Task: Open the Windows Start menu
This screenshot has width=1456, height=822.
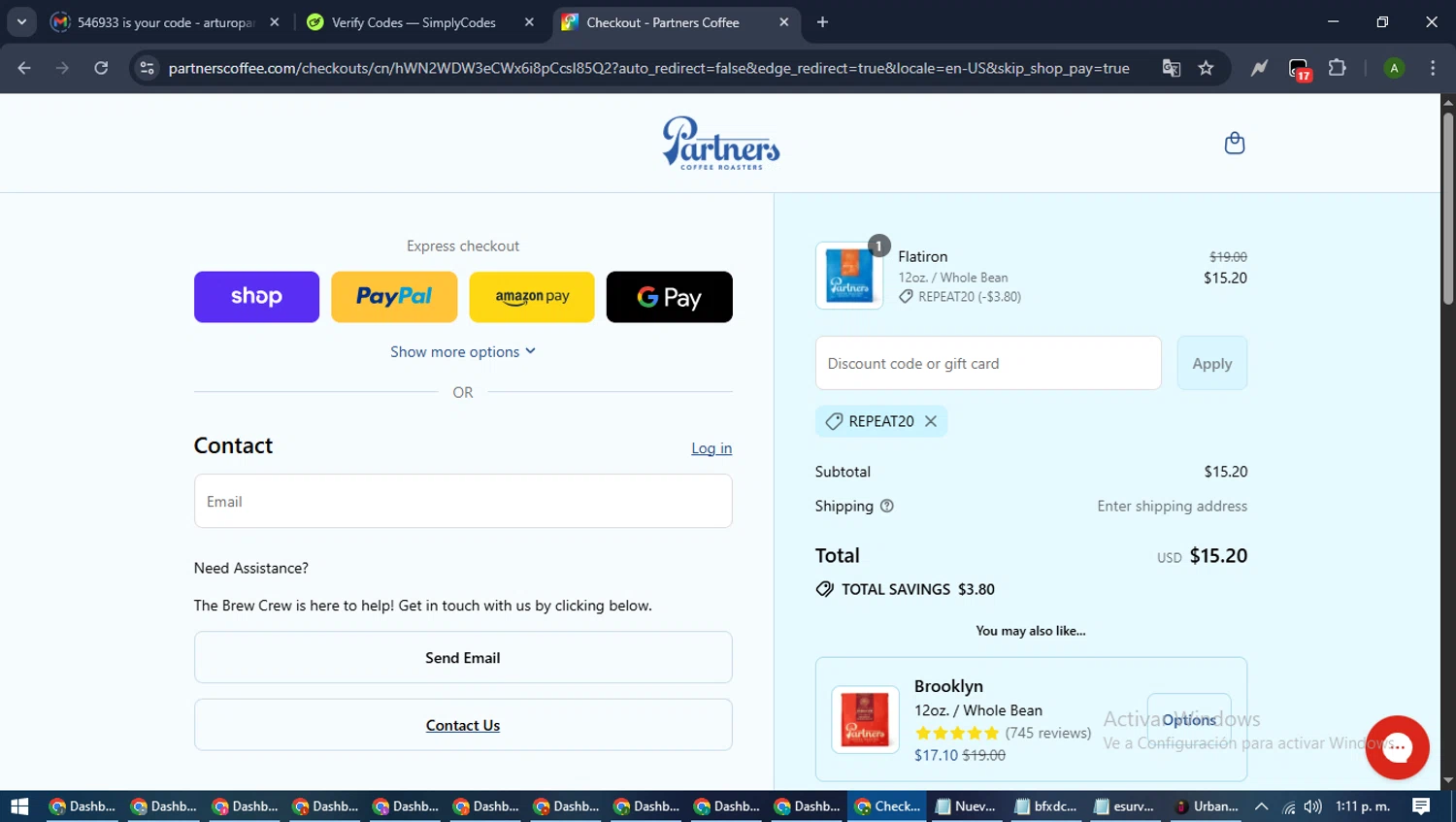Action: point(19,806)
